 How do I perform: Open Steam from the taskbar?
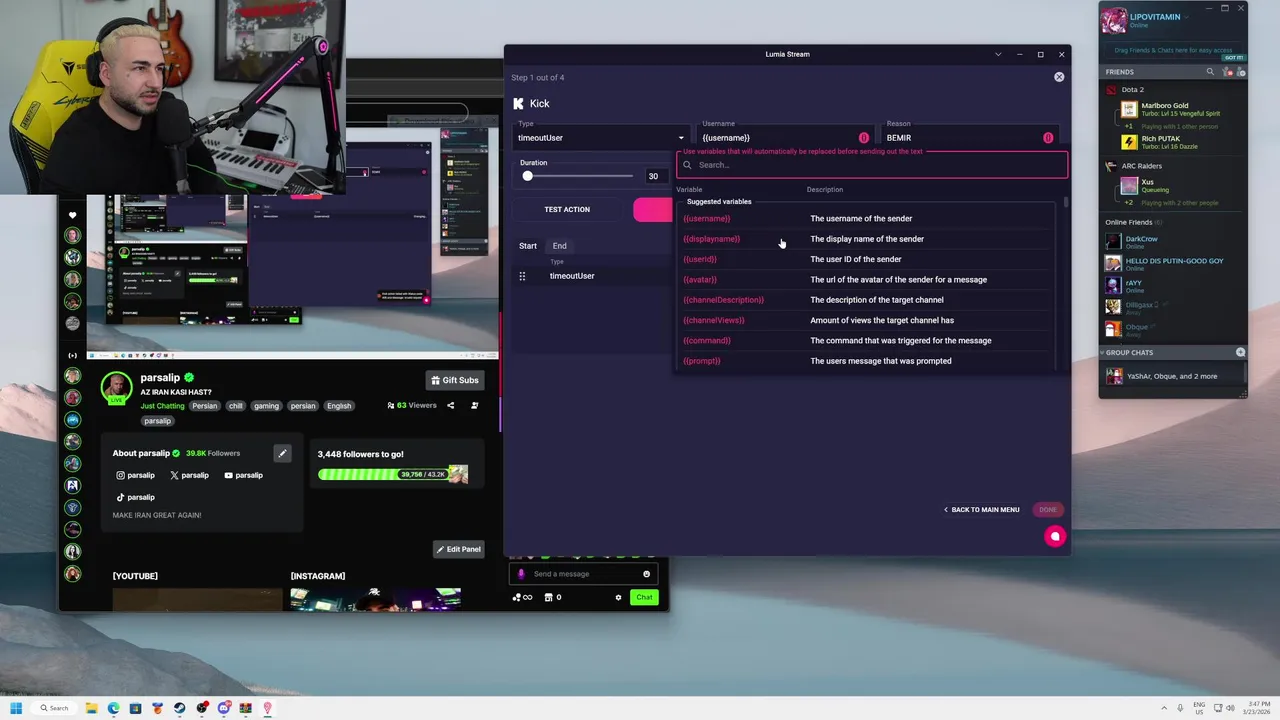[180, 708]
